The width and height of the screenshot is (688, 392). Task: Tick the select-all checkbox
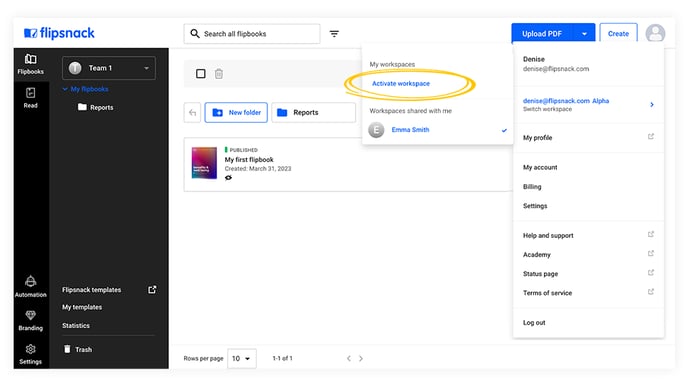coord(201,74)
